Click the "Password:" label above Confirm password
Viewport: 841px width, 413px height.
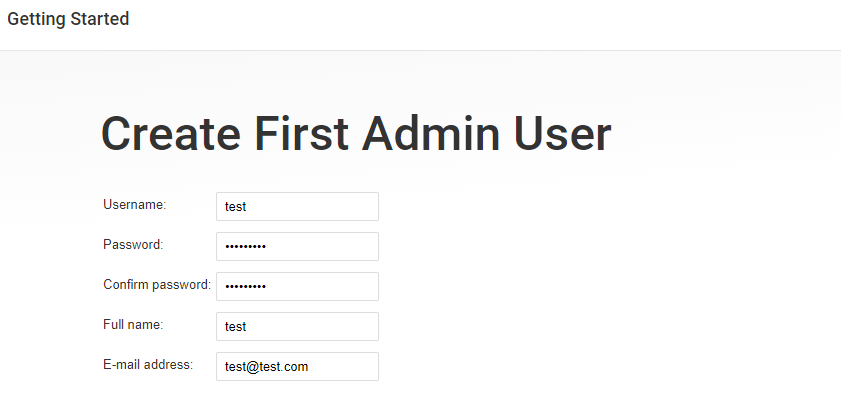[133, 245]
